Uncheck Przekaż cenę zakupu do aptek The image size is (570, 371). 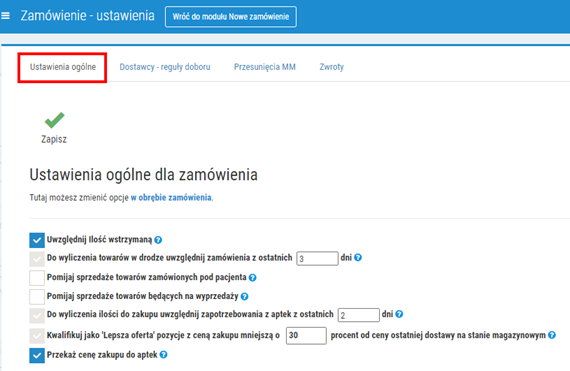(x=37, y=355)
